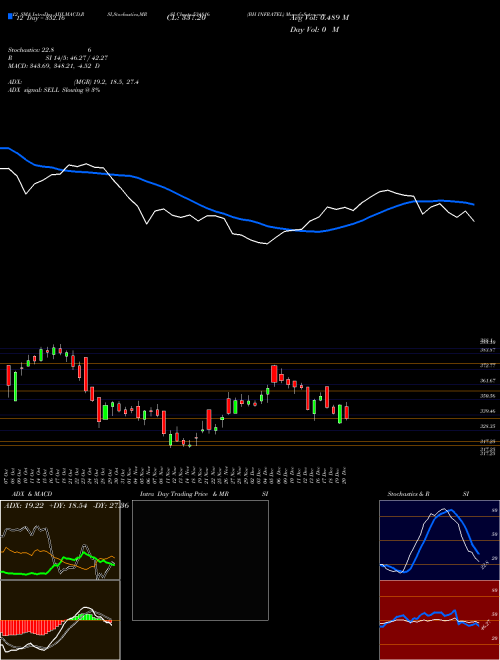
Task: Click the ADX '(MGR) 19.2, 18.5, 27.4' values
Action: tap(106, 82)
